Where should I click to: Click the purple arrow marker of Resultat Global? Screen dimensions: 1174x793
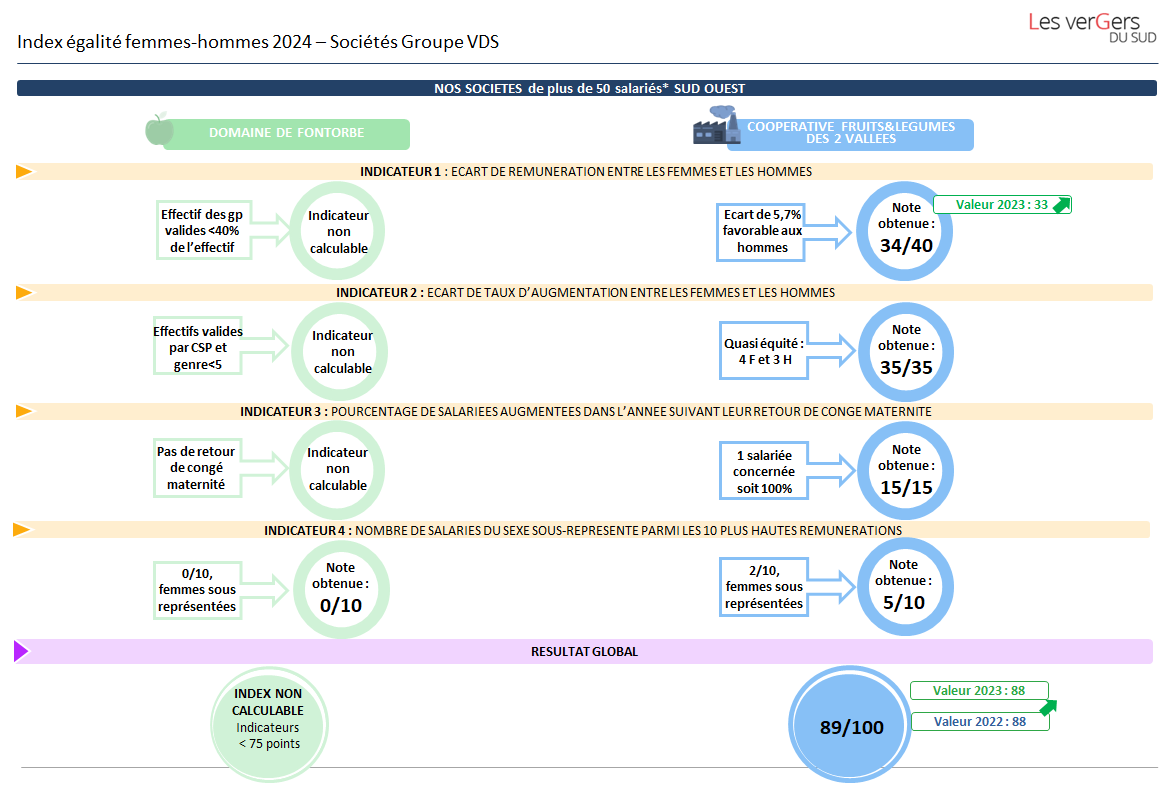point(21,651)
